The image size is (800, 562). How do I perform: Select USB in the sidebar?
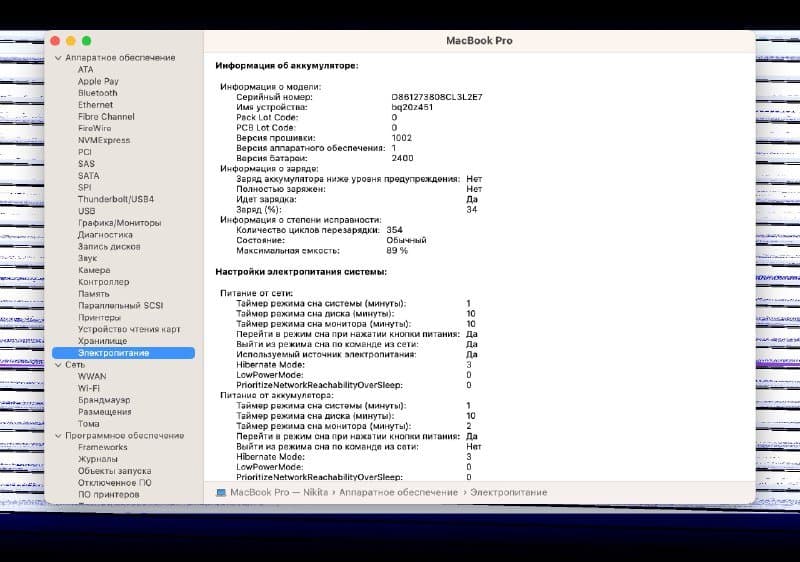(86, 211)
